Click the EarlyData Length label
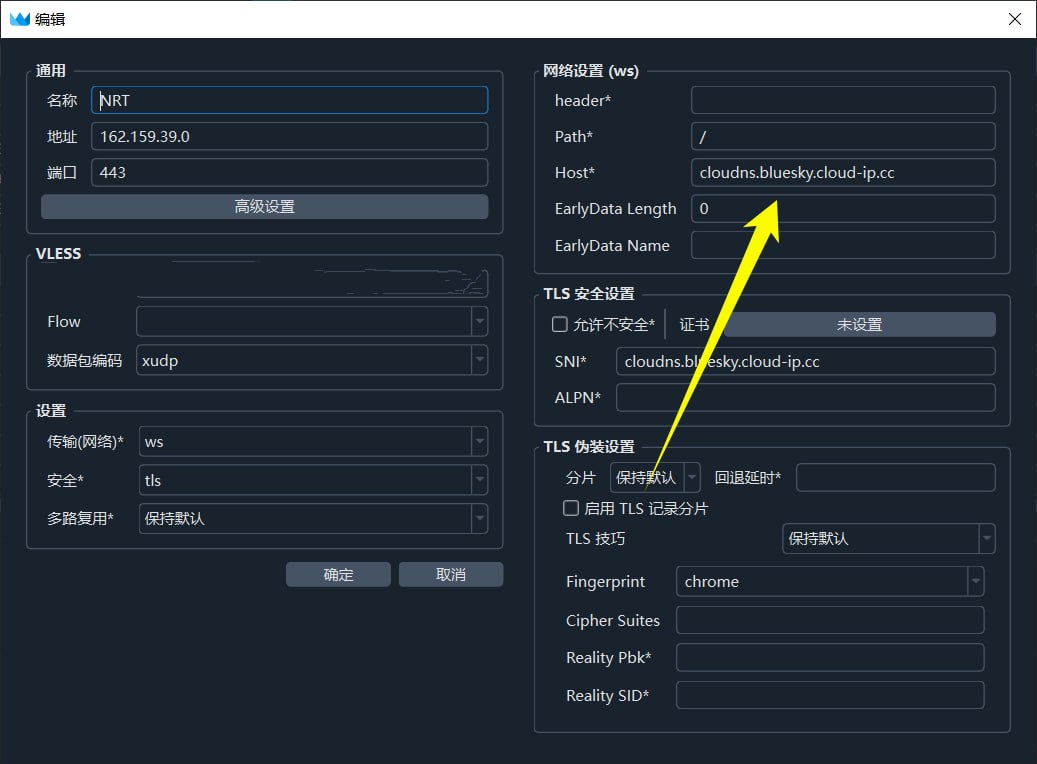Viewport: 1037px width, 764px height. (615, 209)
